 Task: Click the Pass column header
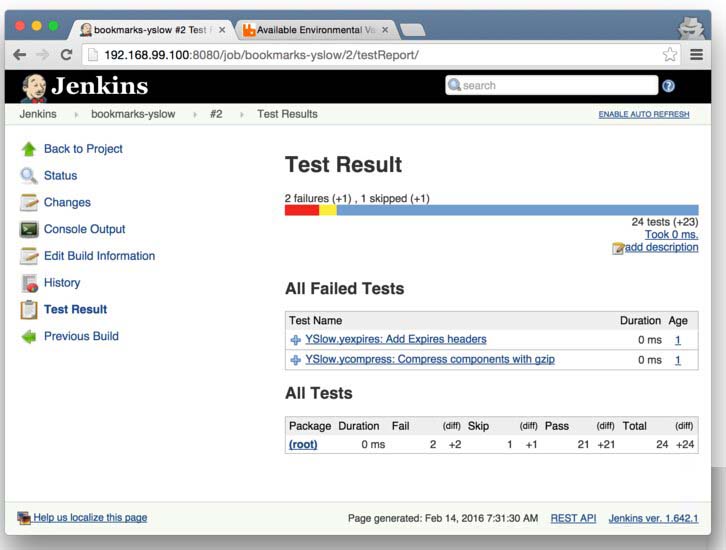pos(557,426)
